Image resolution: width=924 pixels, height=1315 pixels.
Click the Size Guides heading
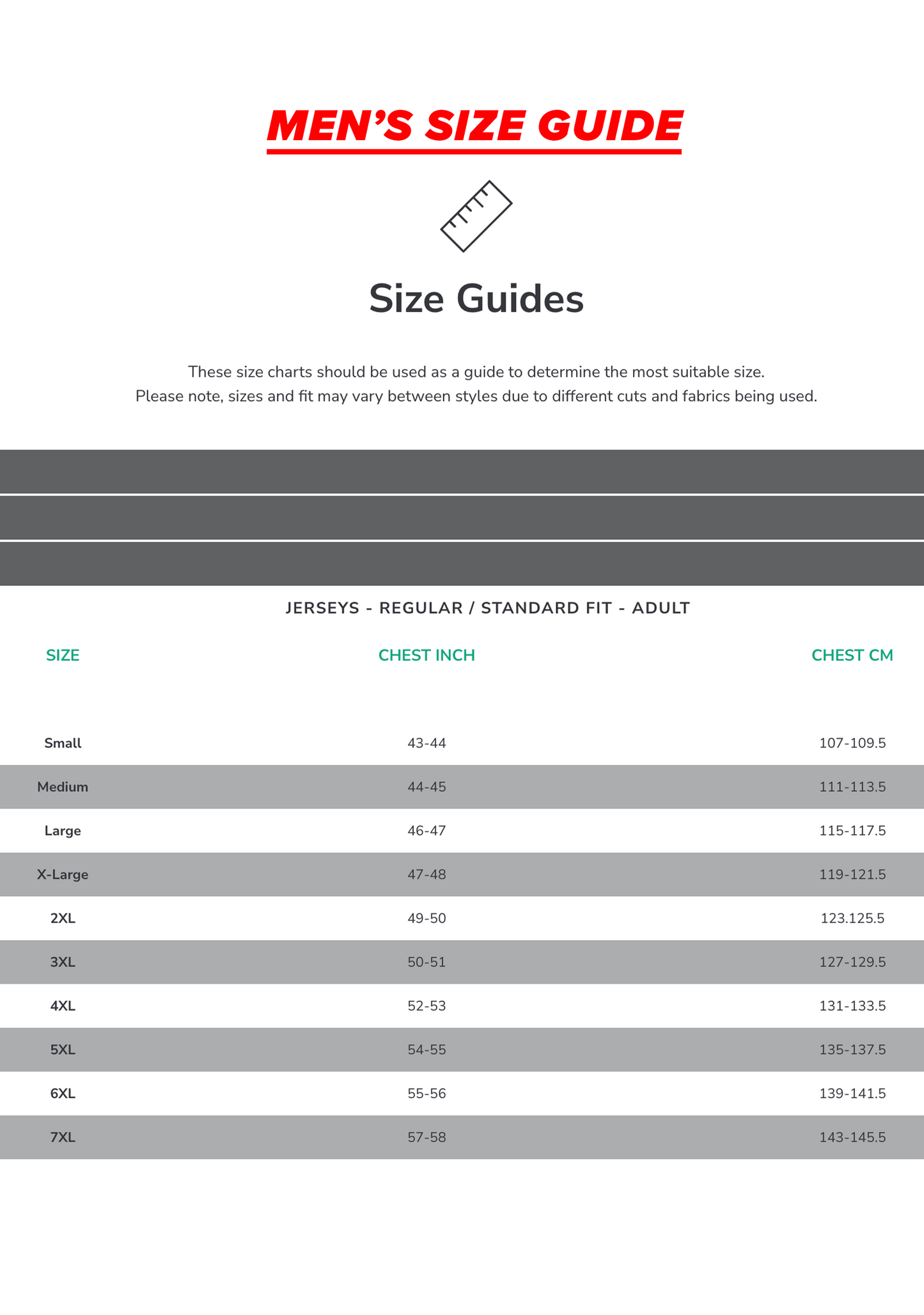[x=476, y=299]
